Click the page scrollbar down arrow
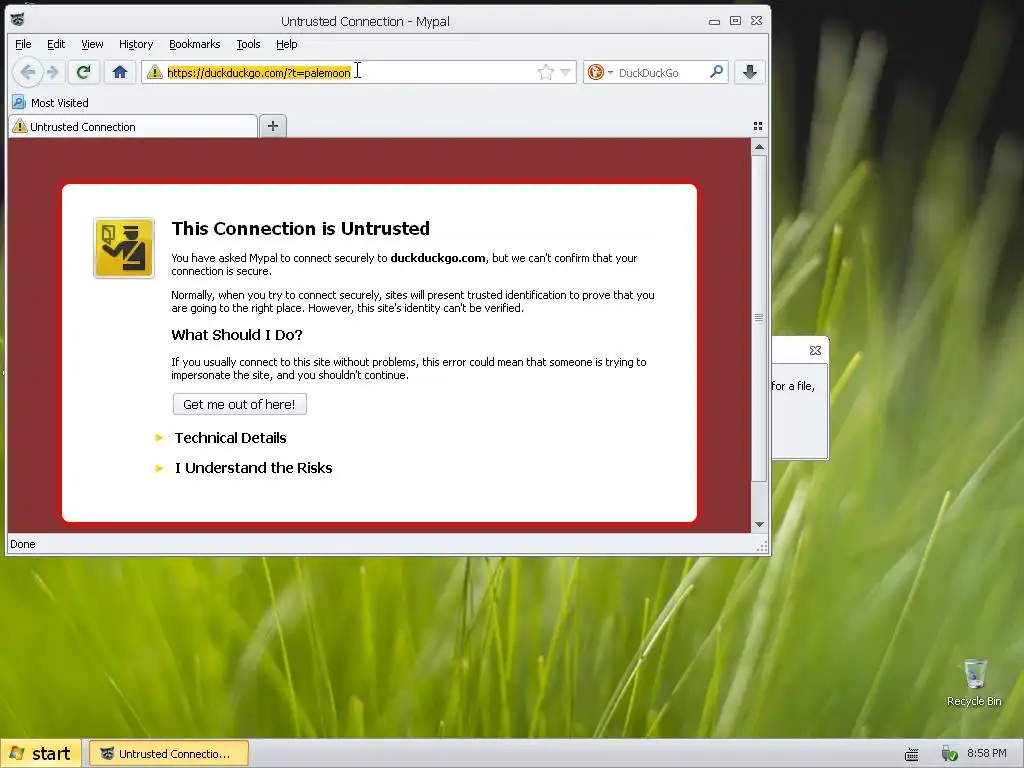This screenshot has width=1024, height=768. (759, 524)
